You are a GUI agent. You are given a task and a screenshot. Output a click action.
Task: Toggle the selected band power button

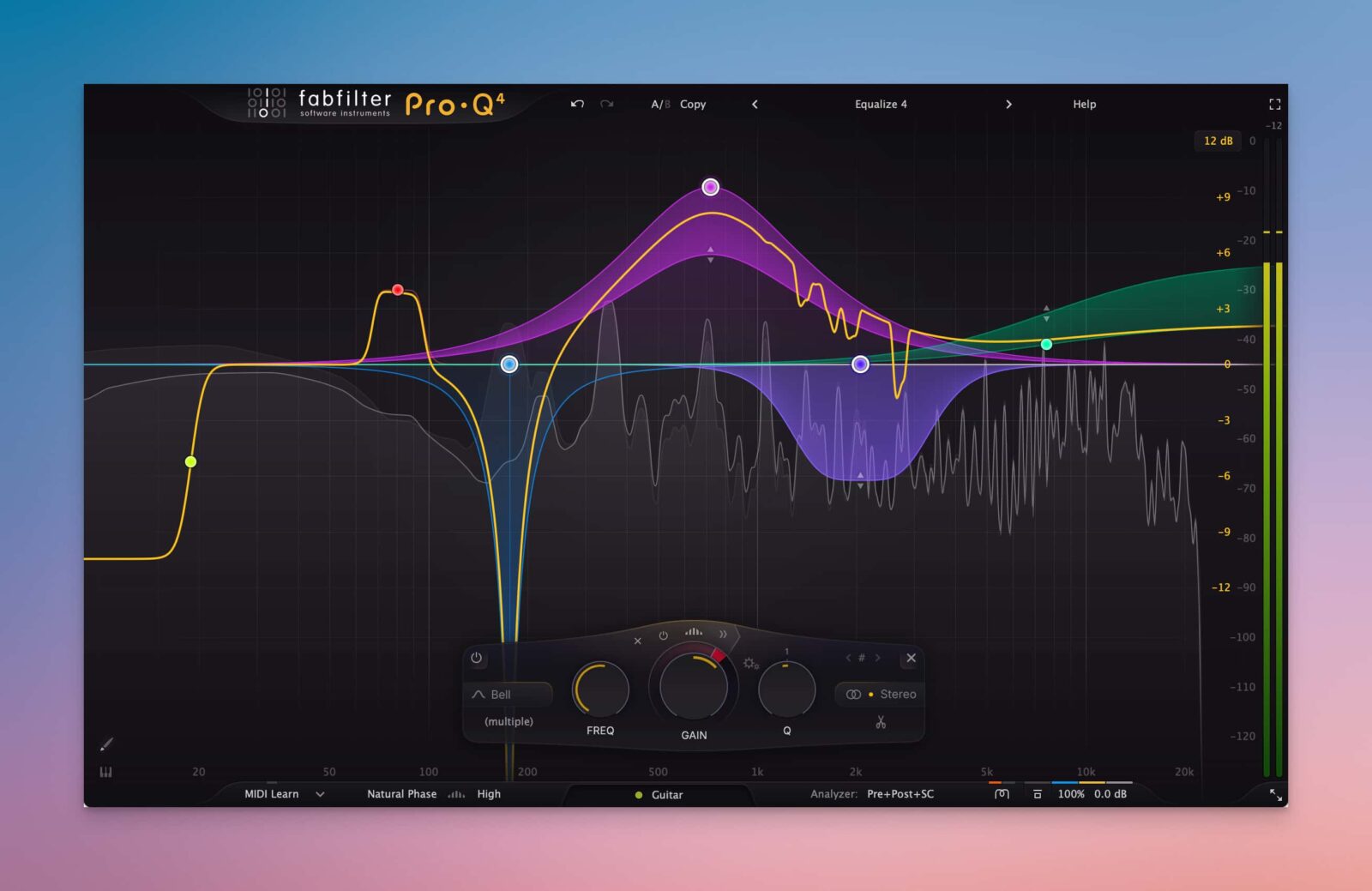[x=477, y=659]
